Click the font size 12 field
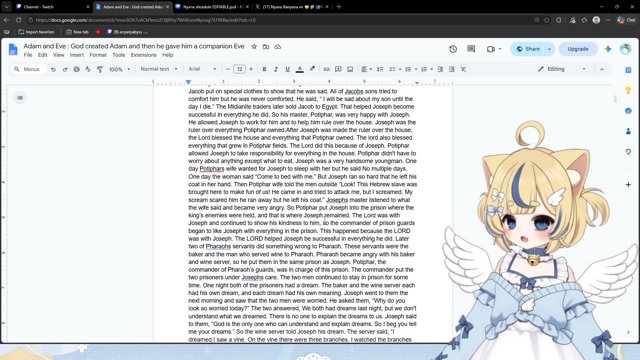Image resolution: width=640 pixels, height=360 pixels. 240,69
